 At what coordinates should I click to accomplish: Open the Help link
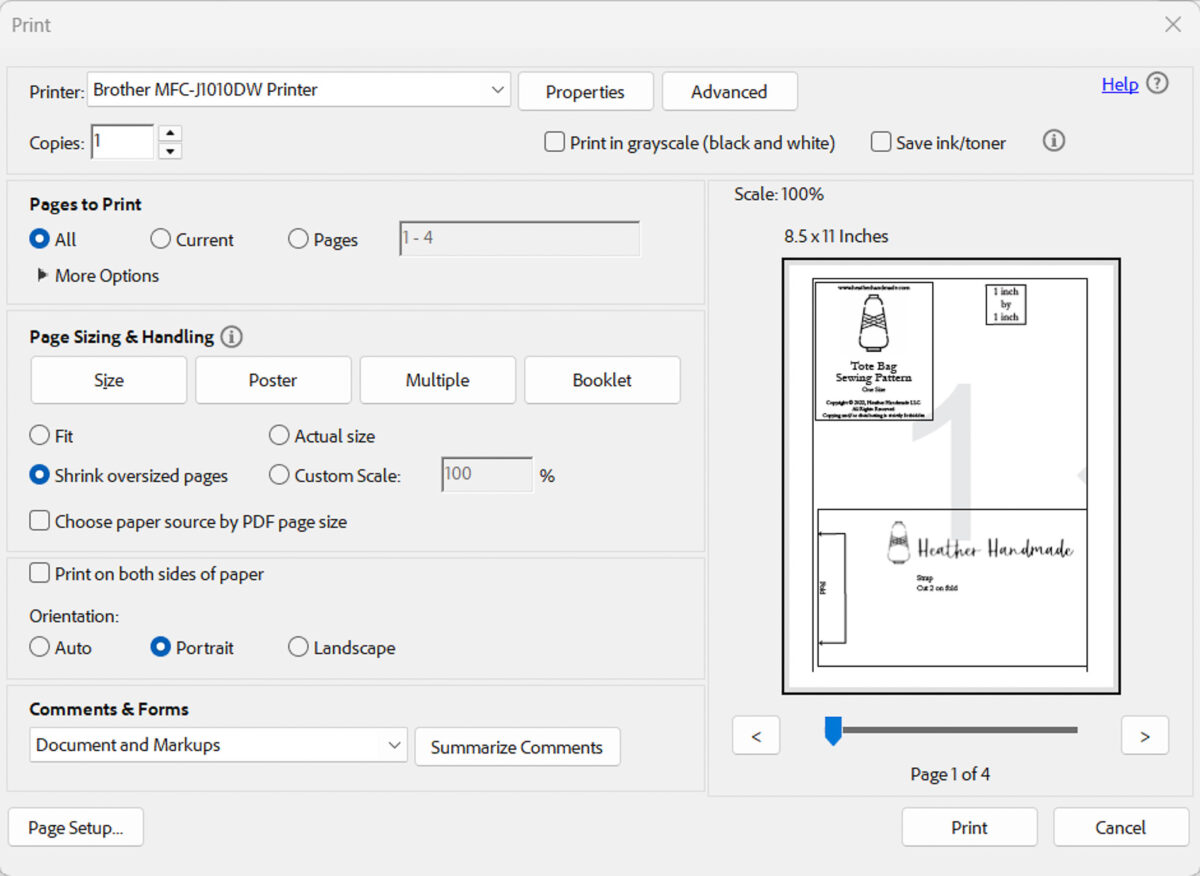click(1120, 84)
